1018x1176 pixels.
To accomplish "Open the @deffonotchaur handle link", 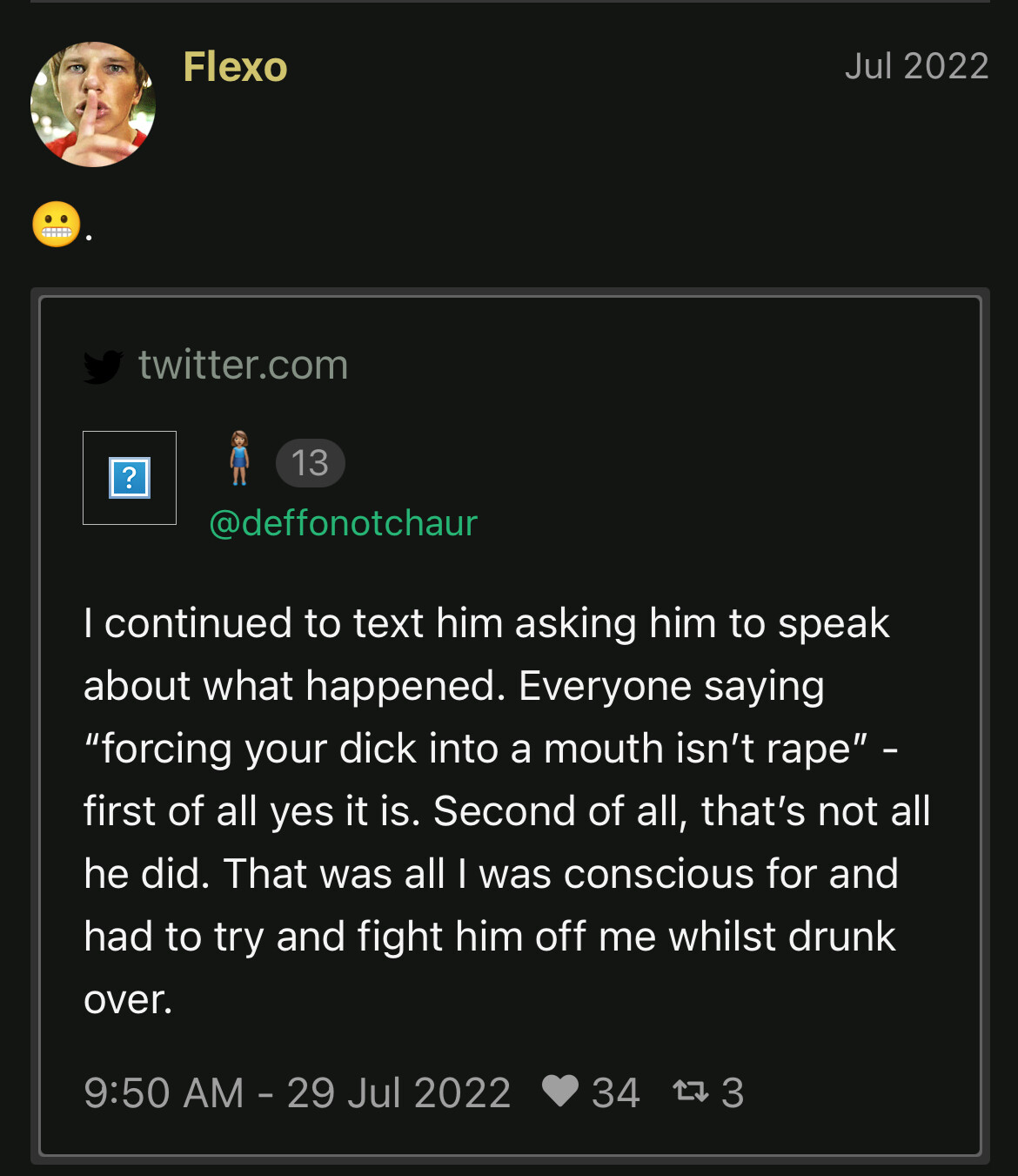I will (343, 523).
